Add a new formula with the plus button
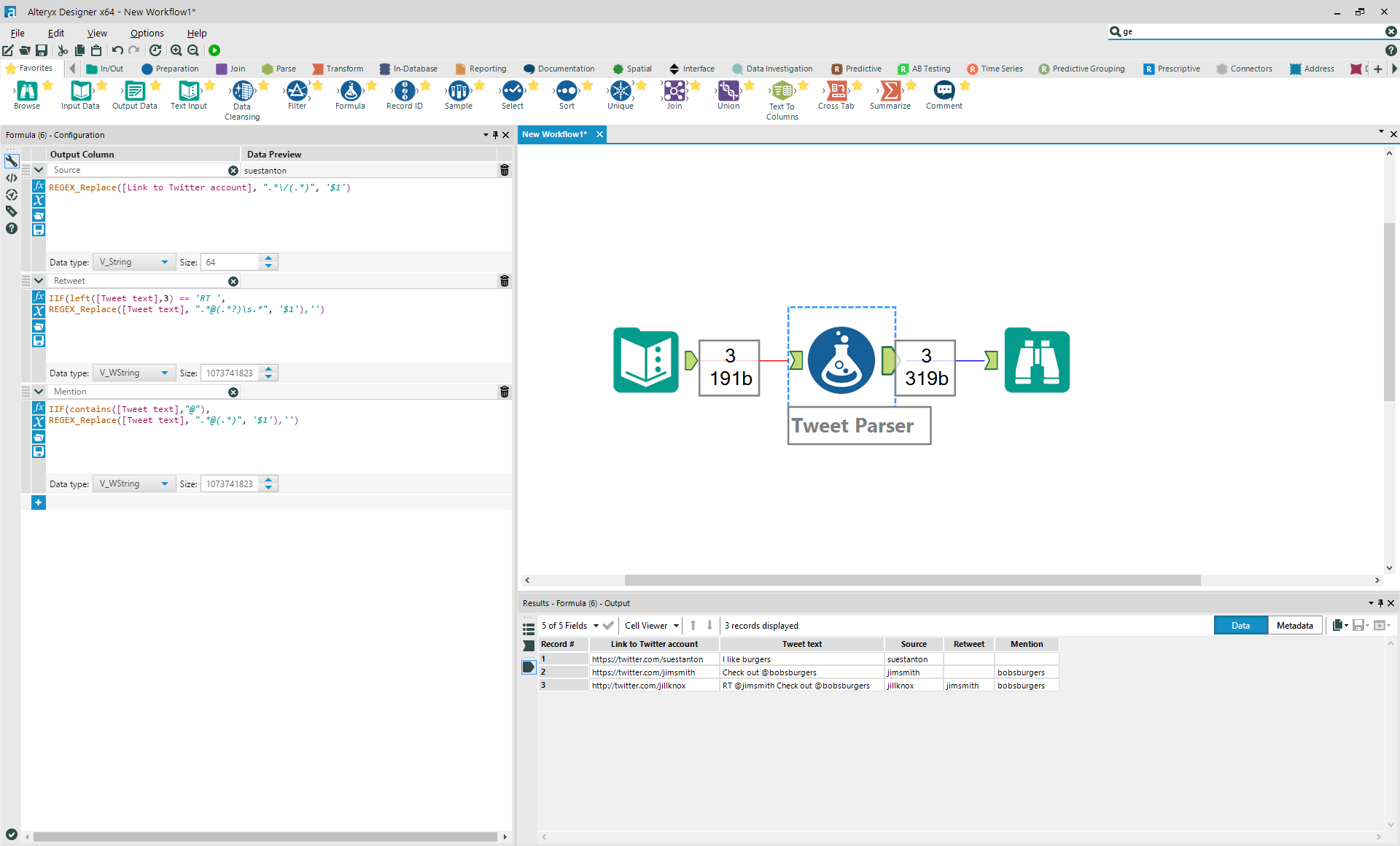 (x=39, y=502)
